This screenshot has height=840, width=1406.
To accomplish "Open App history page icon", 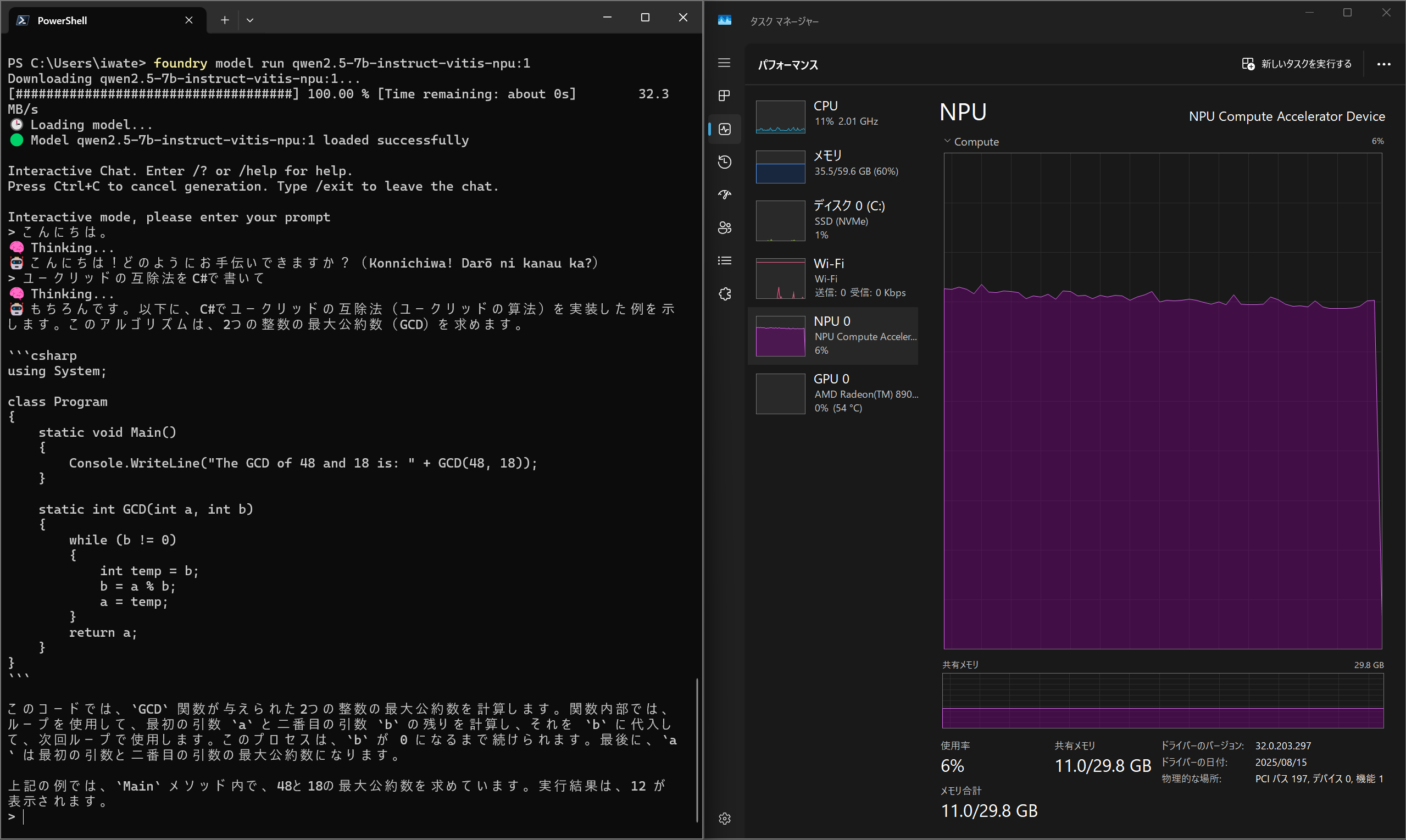I will 724,162.
